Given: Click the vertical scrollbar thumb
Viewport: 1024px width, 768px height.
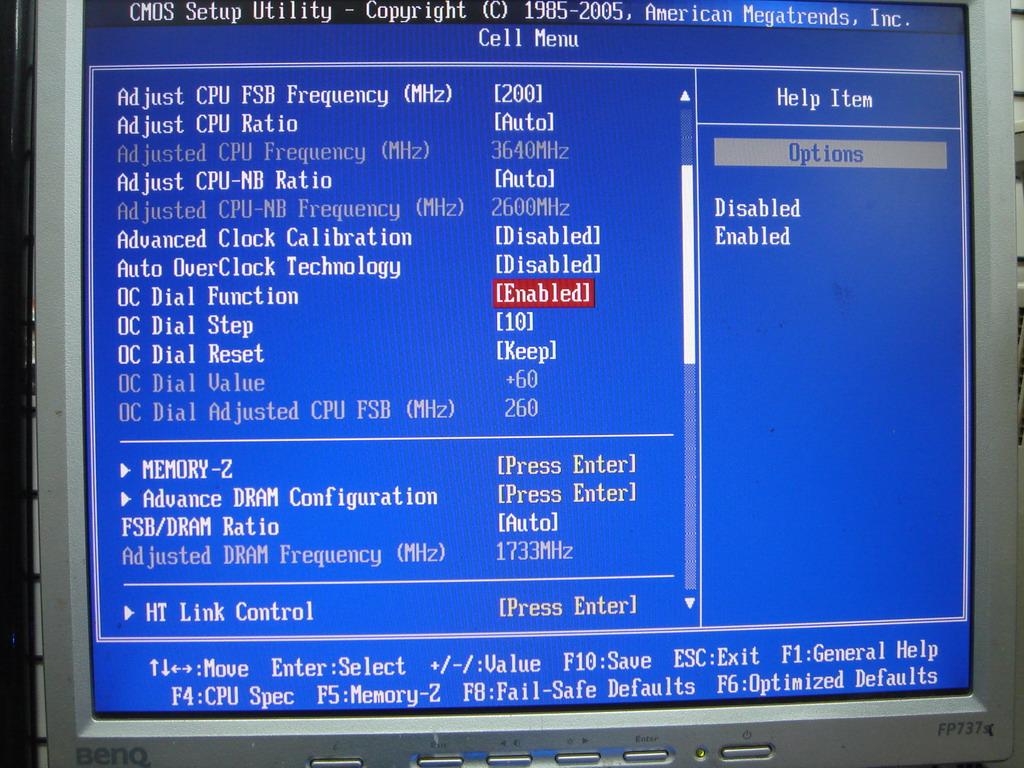Looking at the screenshot, I should [688, 264].
